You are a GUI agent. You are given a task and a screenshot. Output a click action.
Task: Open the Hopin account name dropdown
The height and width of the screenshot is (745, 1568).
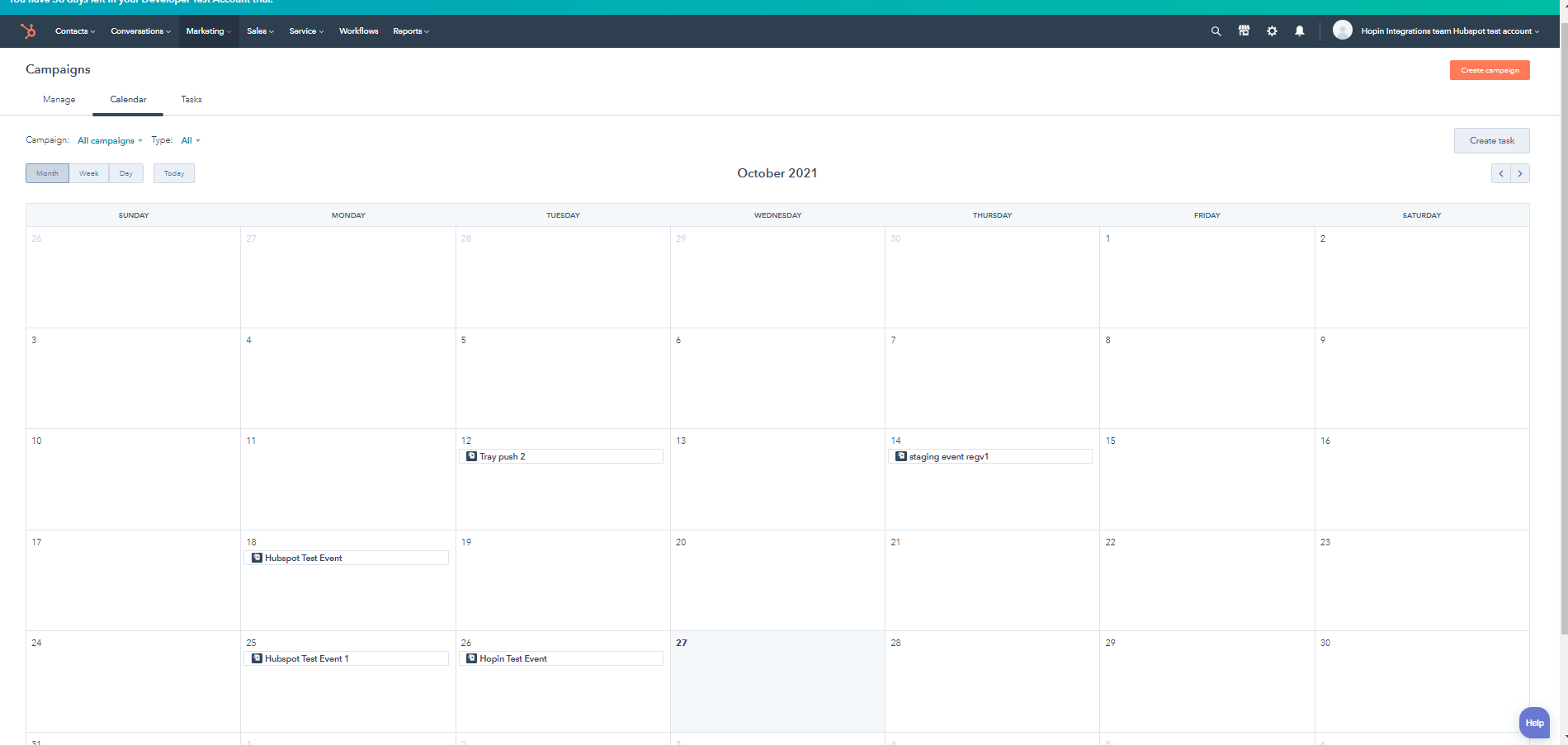tap(1450, 31)
